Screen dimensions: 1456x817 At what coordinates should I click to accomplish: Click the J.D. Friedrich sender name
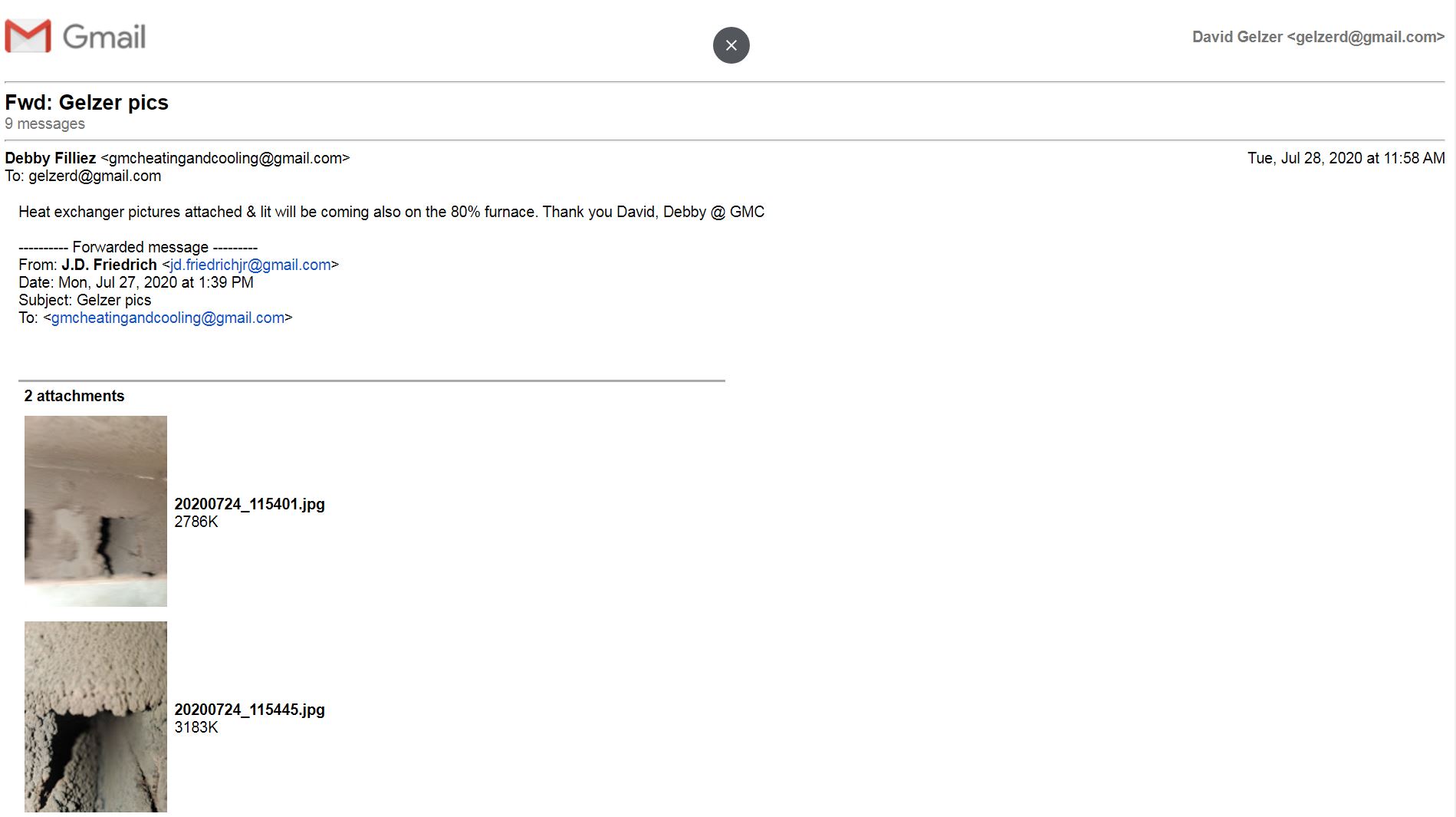[x=109, y=265]
